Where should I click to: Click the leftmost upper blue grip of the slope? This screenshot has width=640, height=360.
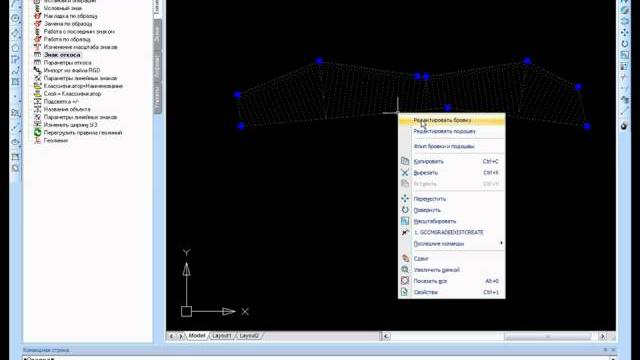[x=238, y=95]
